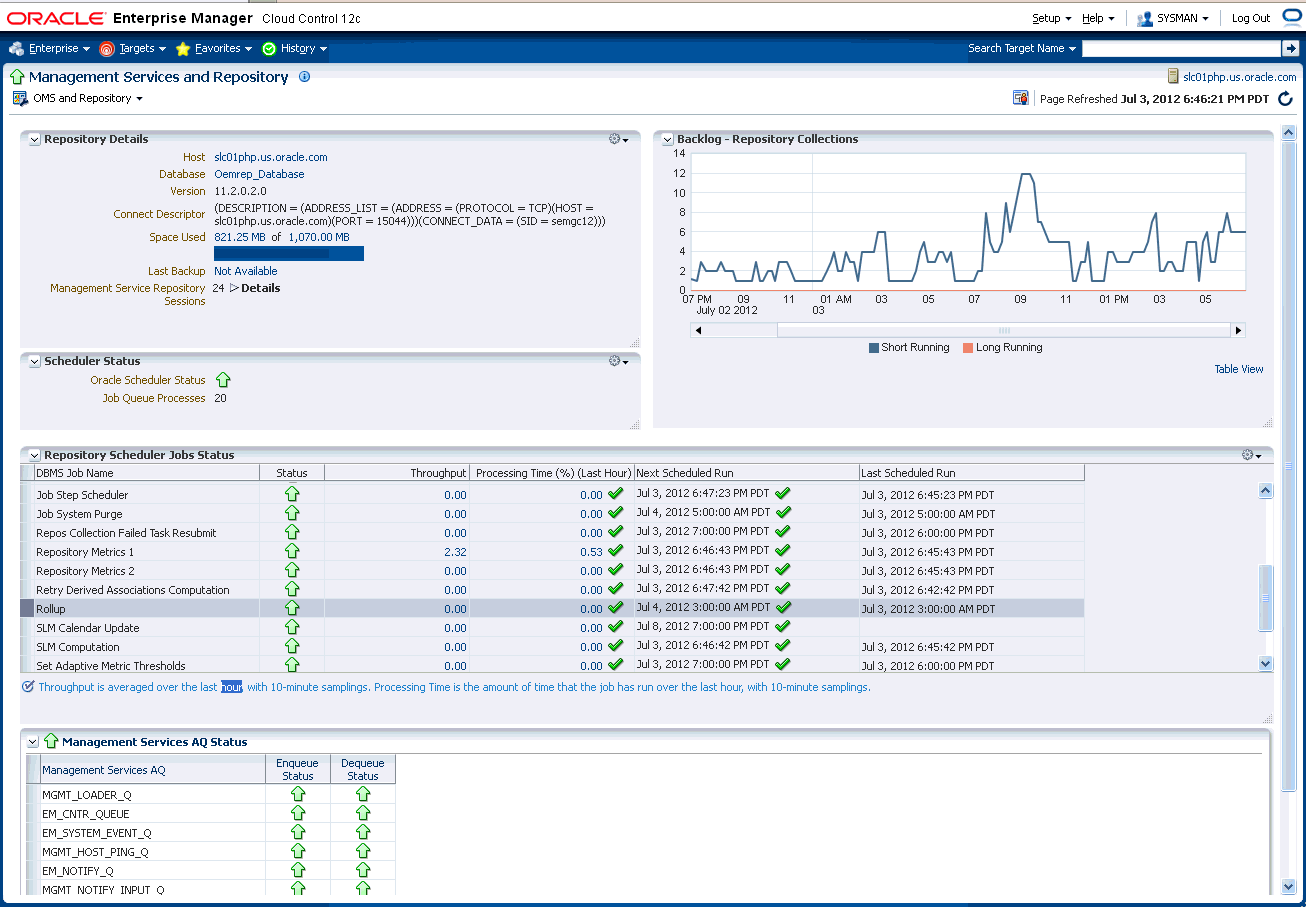
Task: Click the slc01php.us.oracle.com link at top right
Action: point(1239,77)
